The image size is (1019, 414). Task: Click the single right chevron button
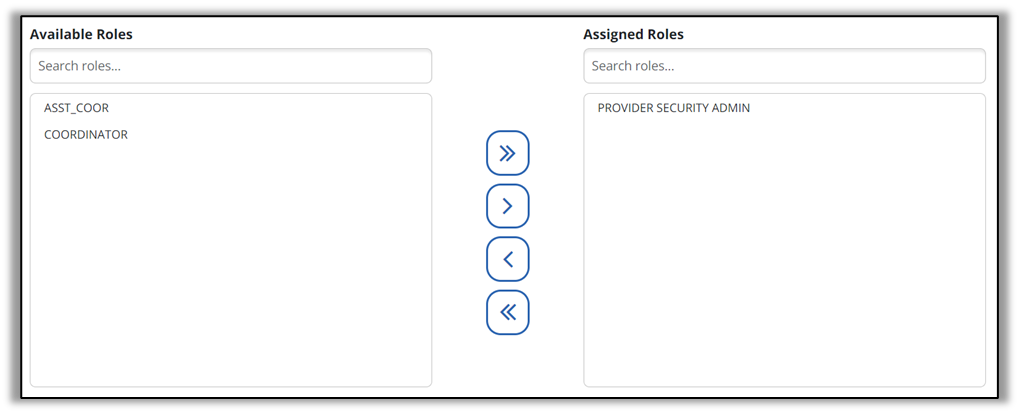(x=507, y=206)
